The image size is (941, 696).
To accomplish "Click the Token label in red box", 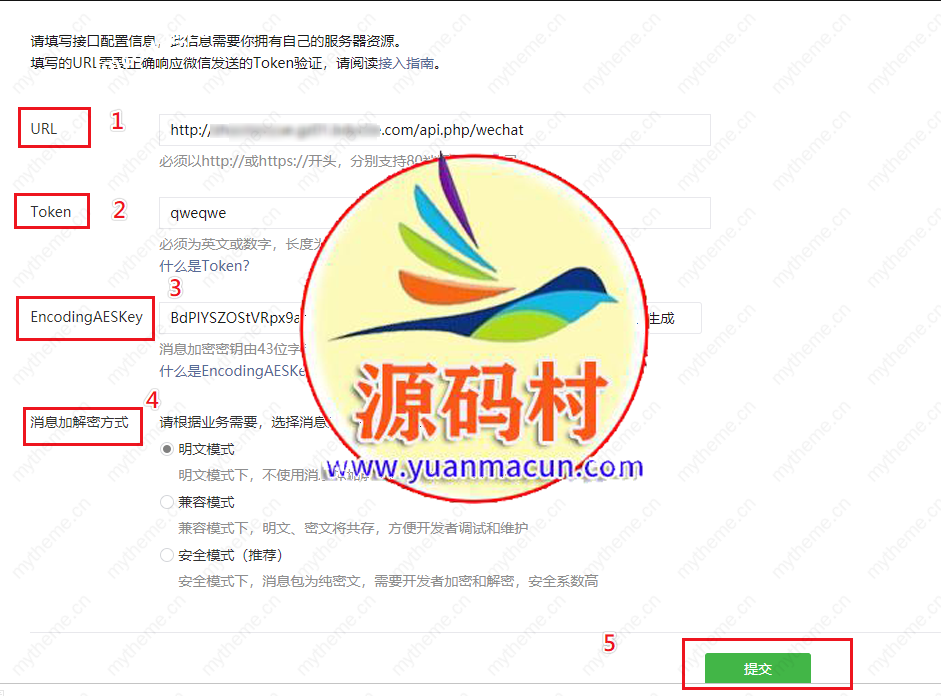I will tap(51, 212).
